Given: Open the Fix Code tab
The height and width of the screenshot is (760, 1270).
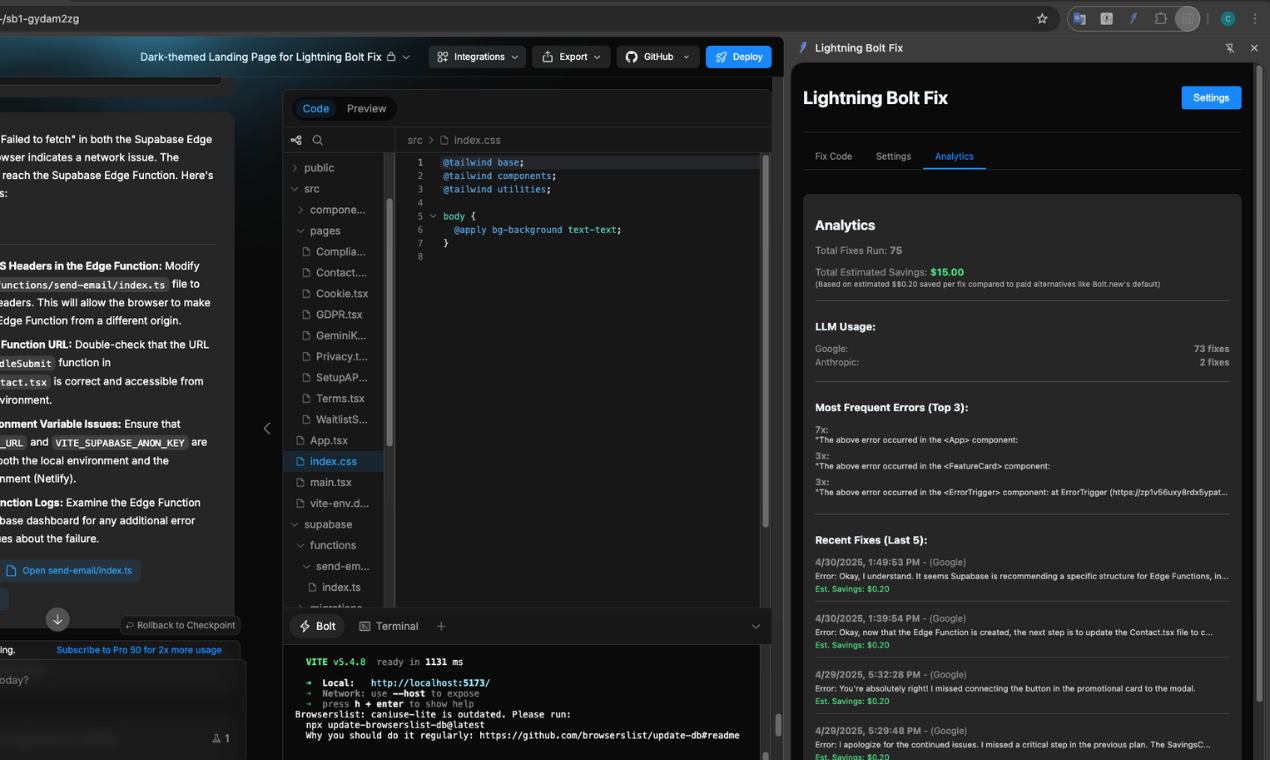Looking at the screenshot, I should tap(833, 157).
